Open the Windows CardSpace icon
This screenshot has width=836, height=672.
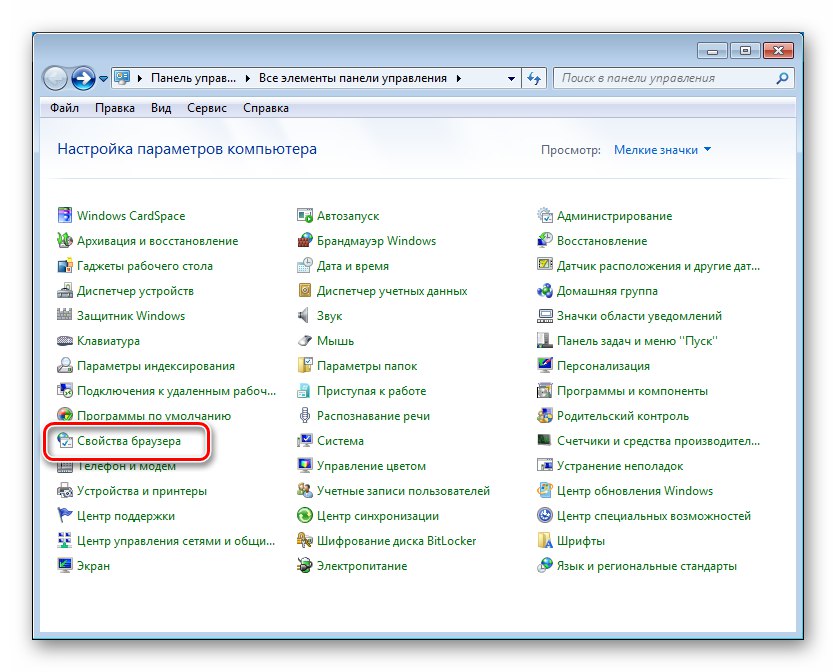coord(65,215)
